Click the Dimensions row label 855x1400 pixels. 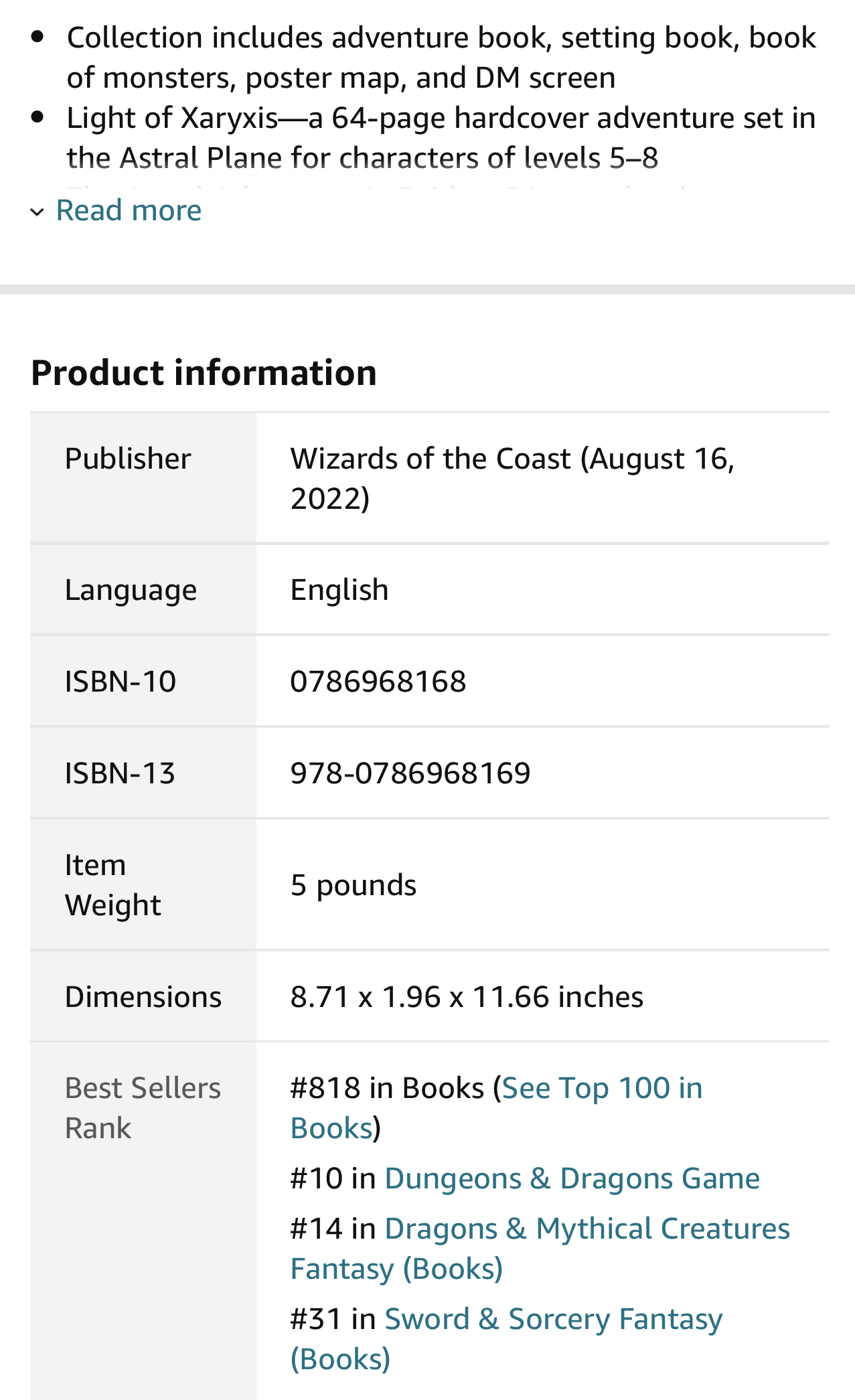click(143, 997)
